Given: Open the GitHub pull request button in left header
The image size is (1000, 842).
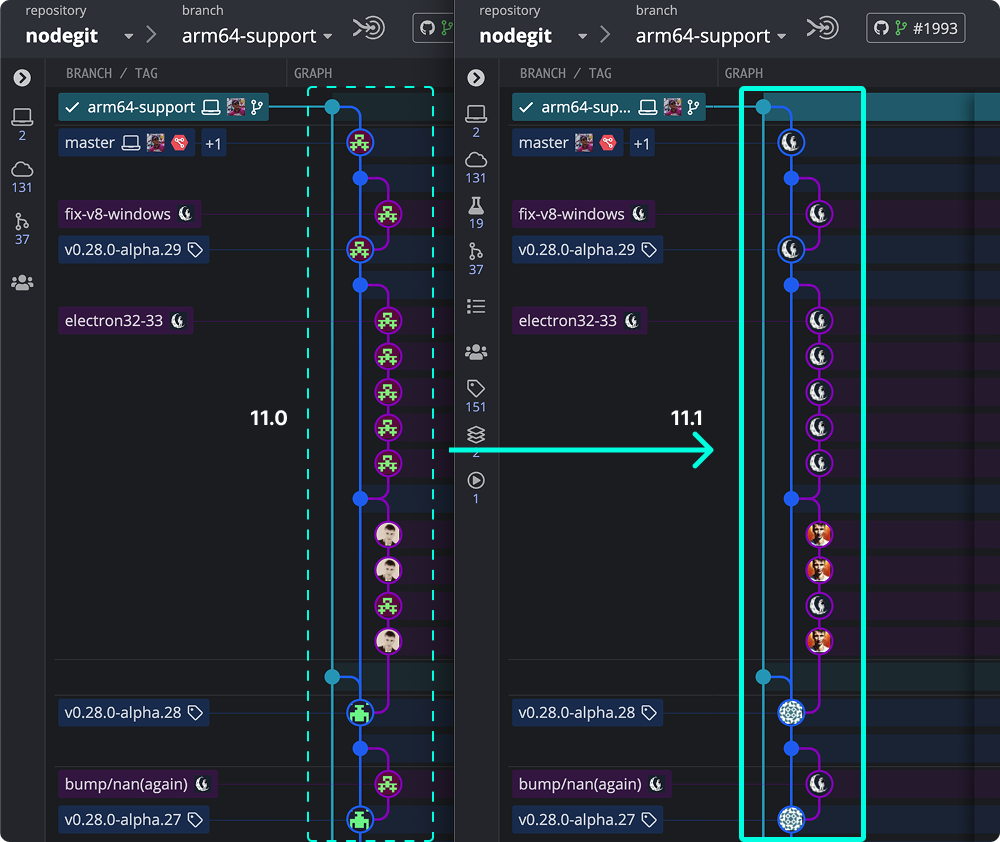Looking at the screenshot, I should (434, 28).
